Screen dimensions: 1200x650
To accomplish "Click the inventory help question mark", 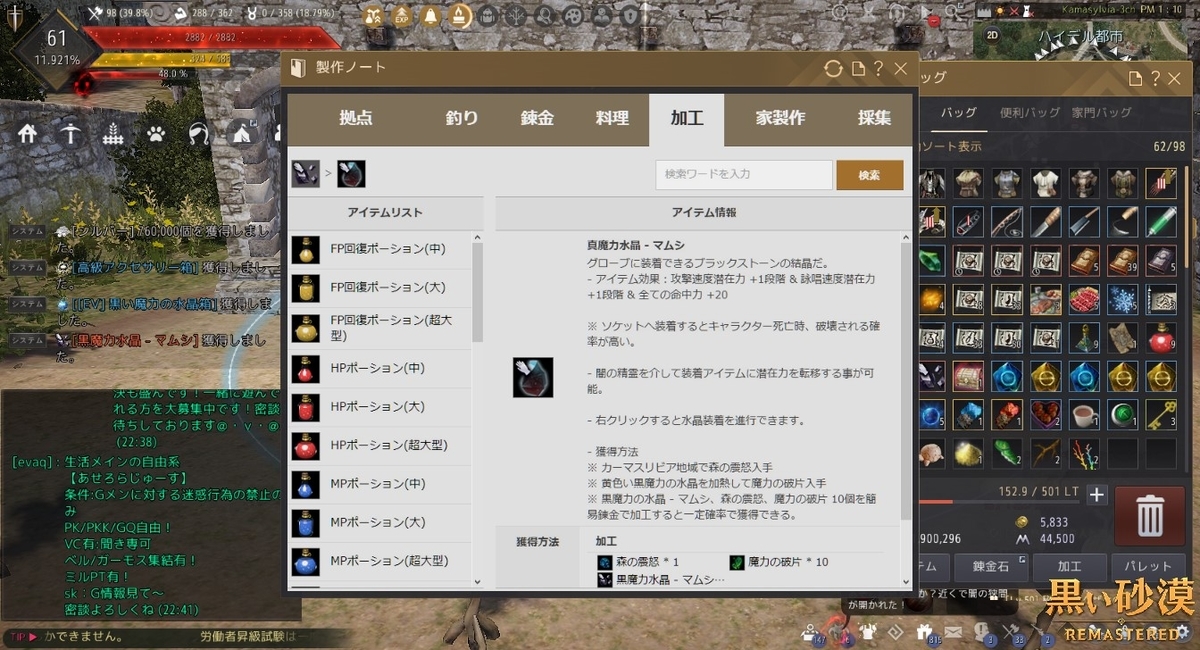I will click(1156, 78).
